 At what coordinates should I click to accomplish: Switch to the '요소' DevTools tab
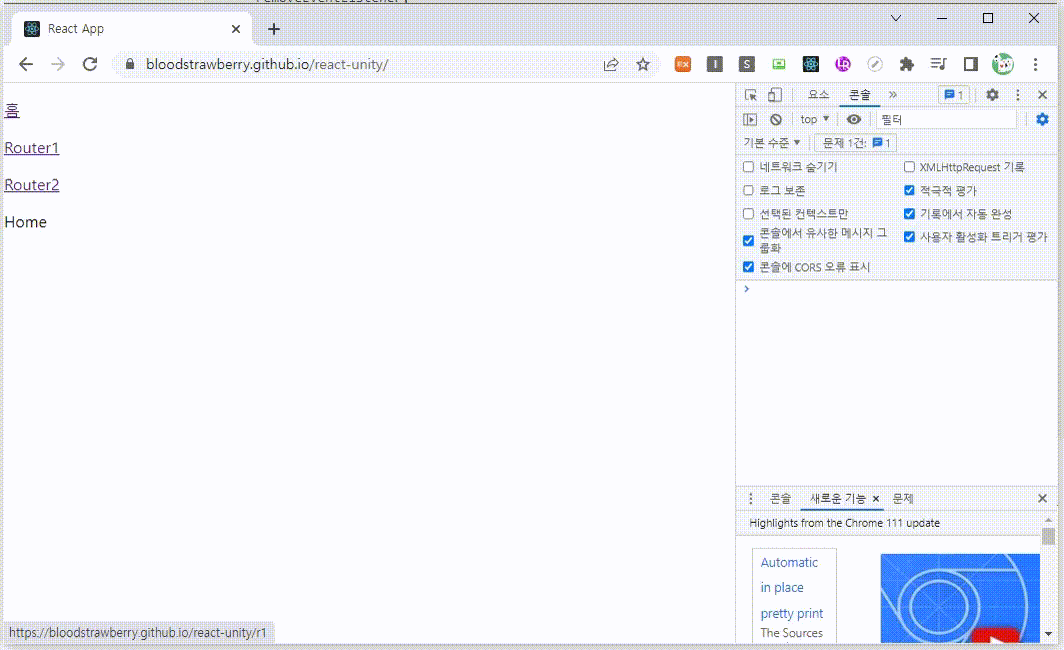point(818,95)
